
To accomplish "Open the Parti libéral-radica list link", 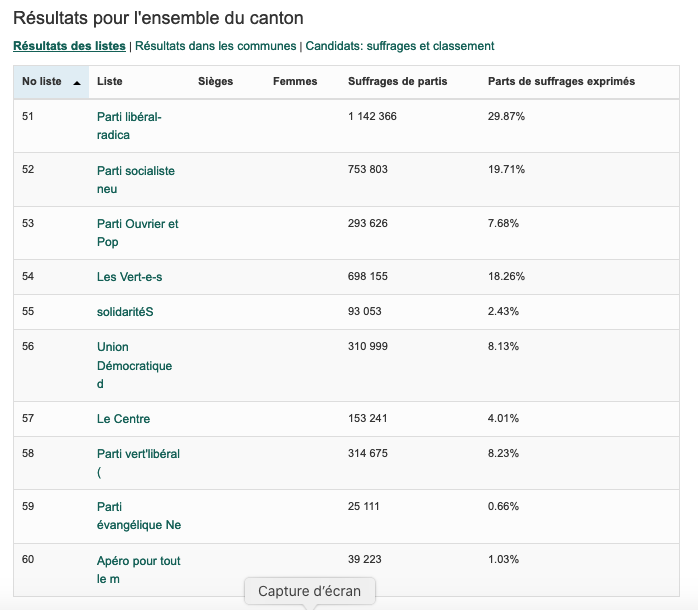I will (129, 126).
